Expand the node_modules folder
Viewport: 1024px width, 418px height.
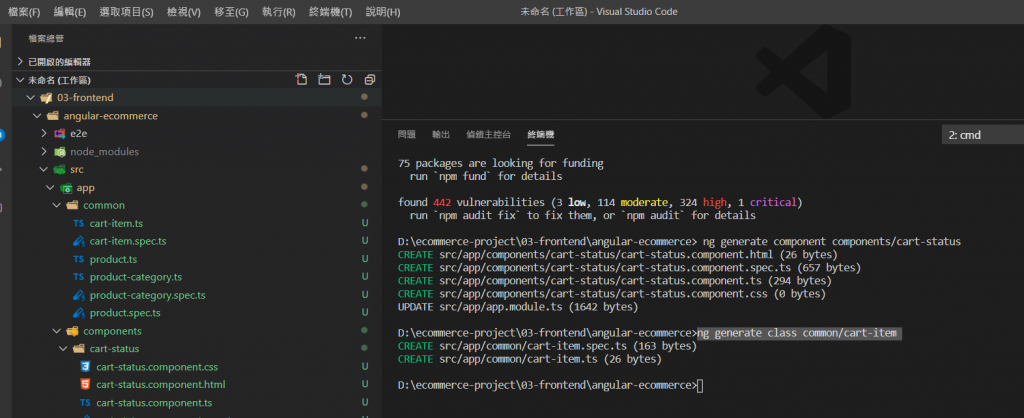coord(43,152)
